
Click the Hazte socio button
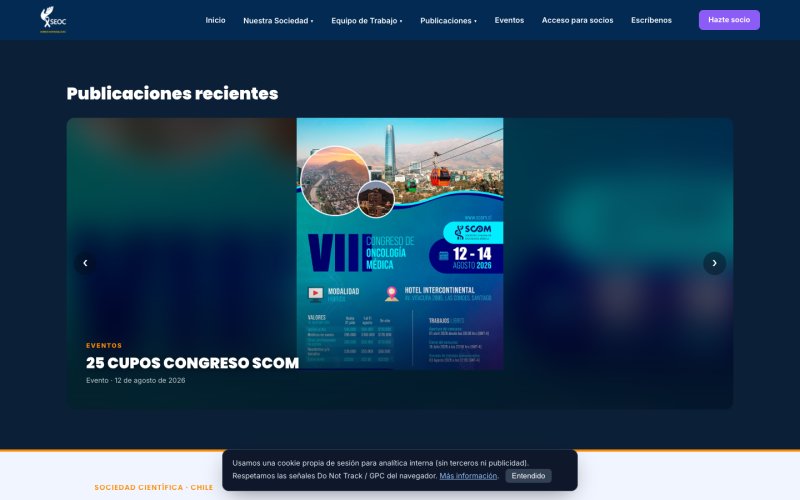[729, 20]
